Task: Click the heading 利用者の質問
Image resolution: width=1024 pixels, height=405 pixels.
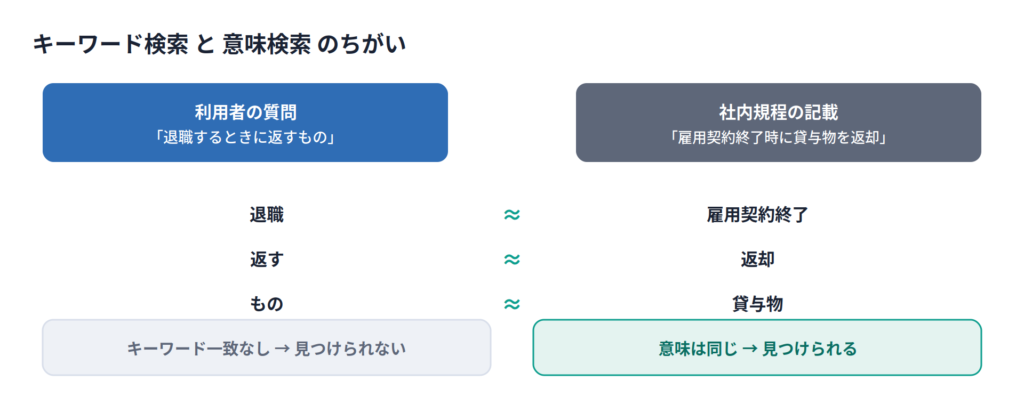Action: (245, 112)
